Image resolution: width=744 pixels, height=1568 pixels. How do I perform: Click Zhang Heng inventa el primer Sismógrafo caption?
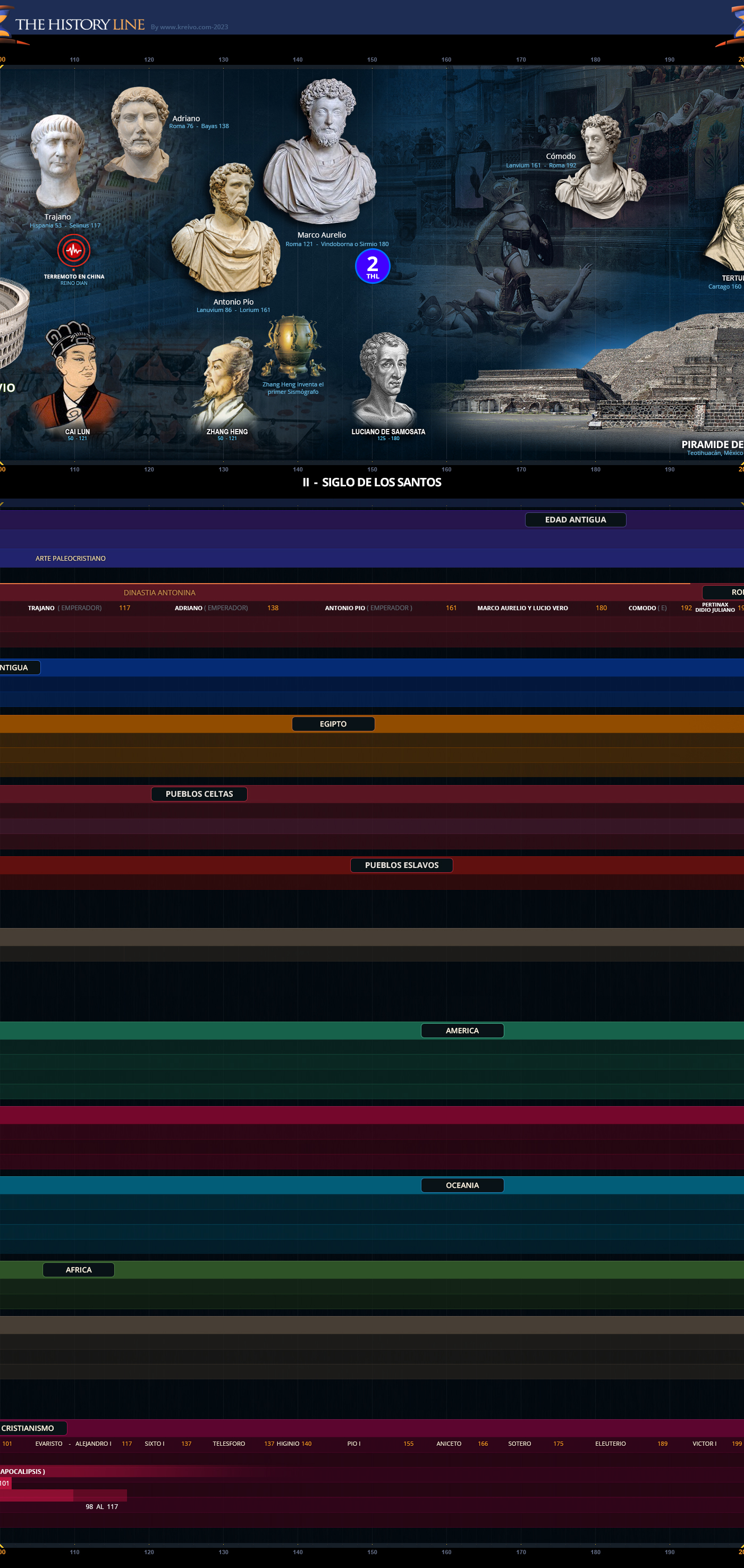tap(293, 387)
